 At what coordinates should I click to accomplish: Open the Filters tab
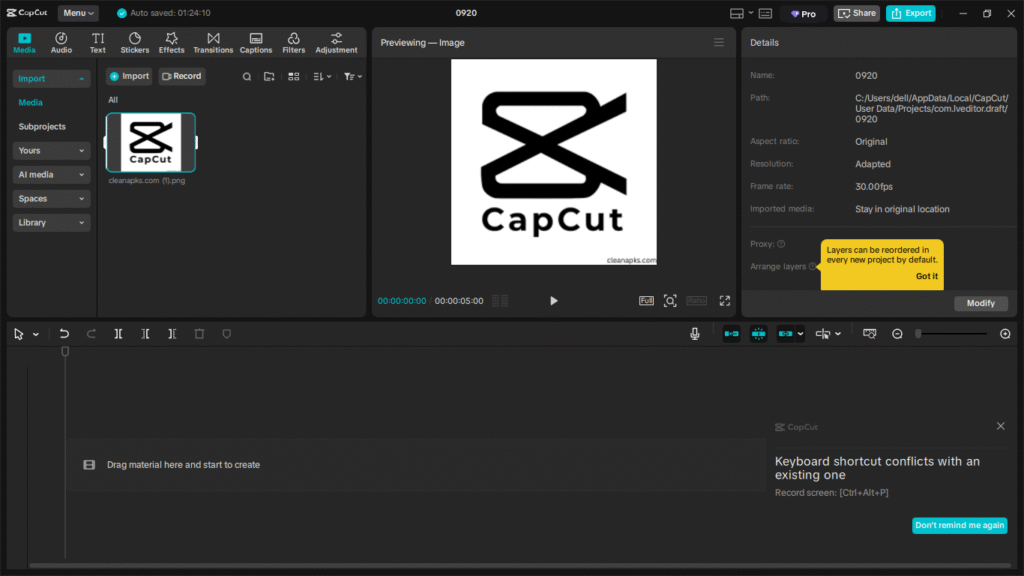tap(293, 42)
